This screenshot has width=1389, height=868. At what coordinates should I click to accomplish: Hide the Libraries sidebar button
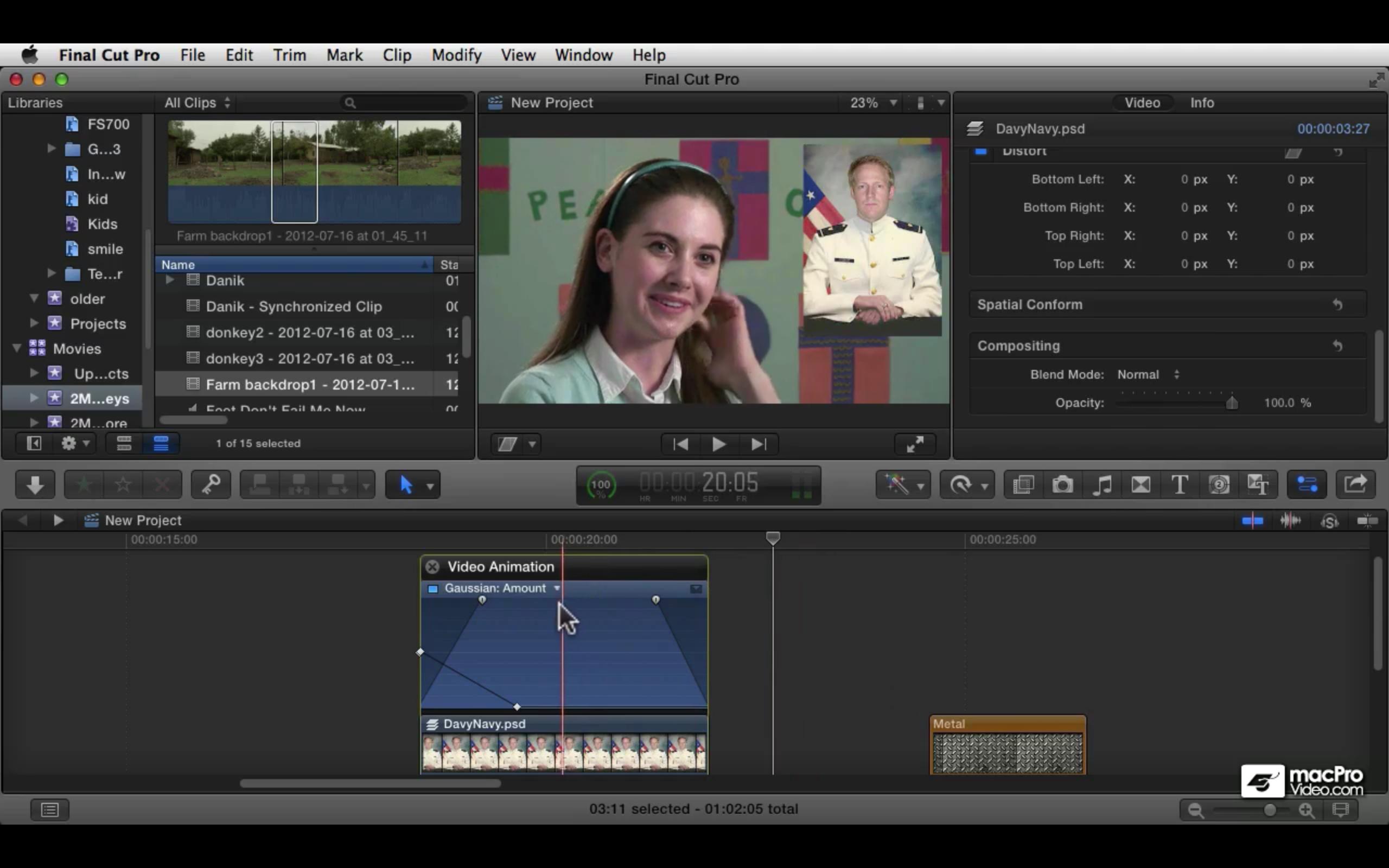[34, 443]
